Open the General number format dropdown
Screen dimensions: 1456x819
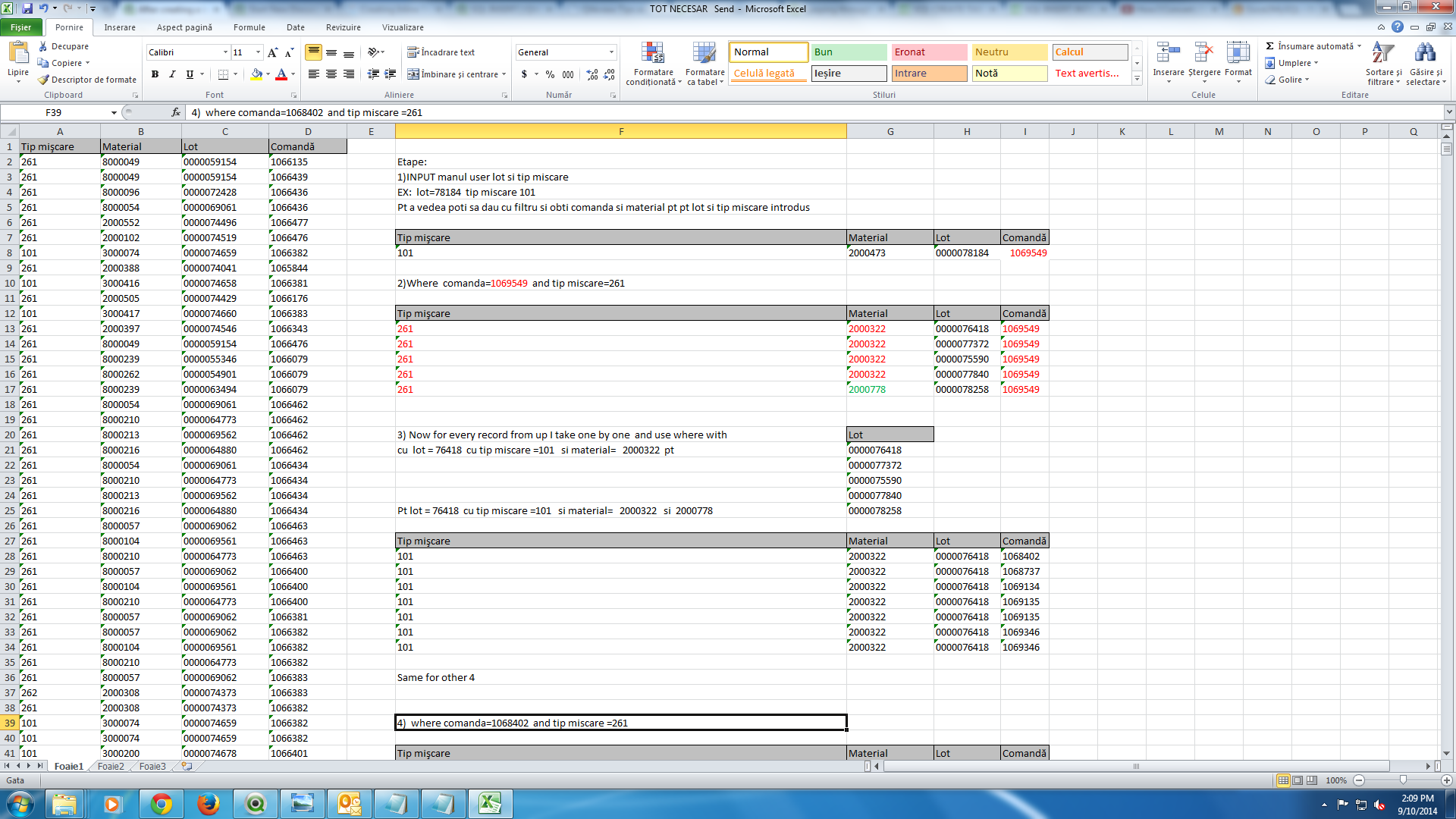[x=611, y=52]
